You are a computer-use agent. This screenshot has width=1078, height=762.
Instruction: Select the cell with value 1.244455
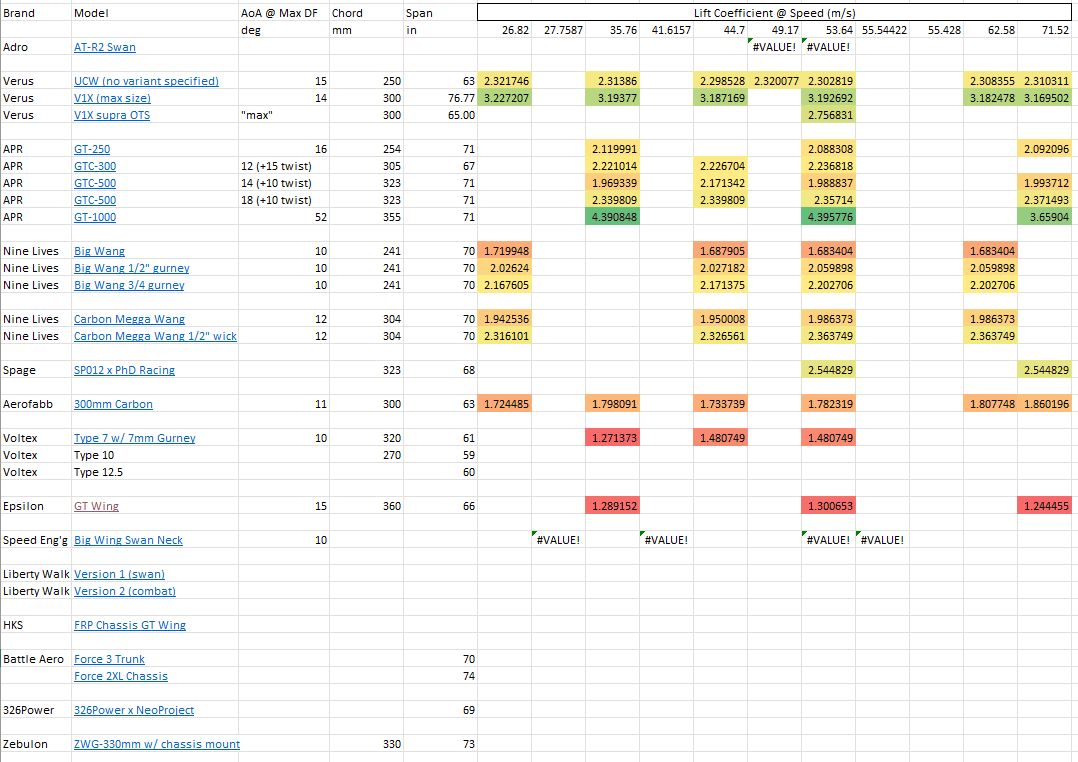click(1044, 506)
